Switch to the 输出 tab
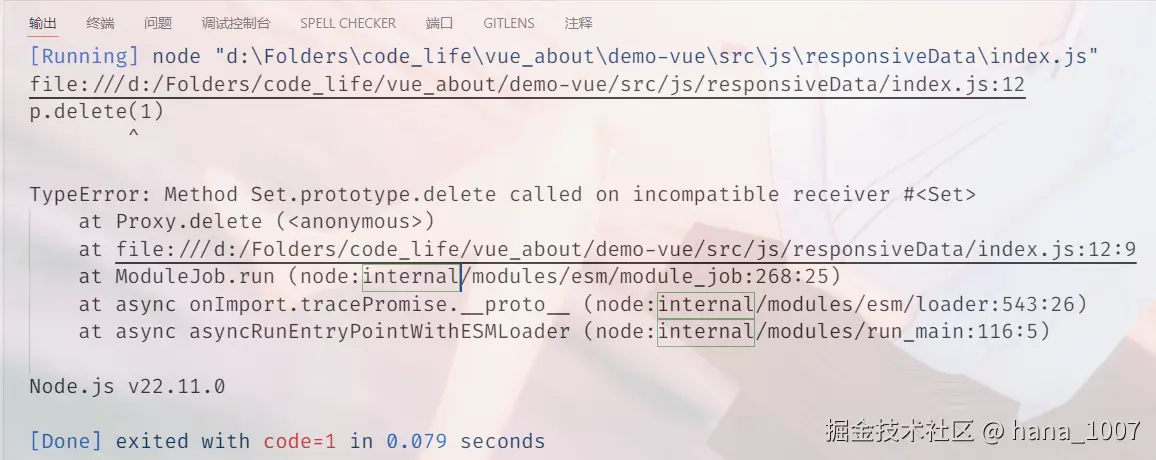1156x460 pixels. pyautogui.click(x=43, y=23)
